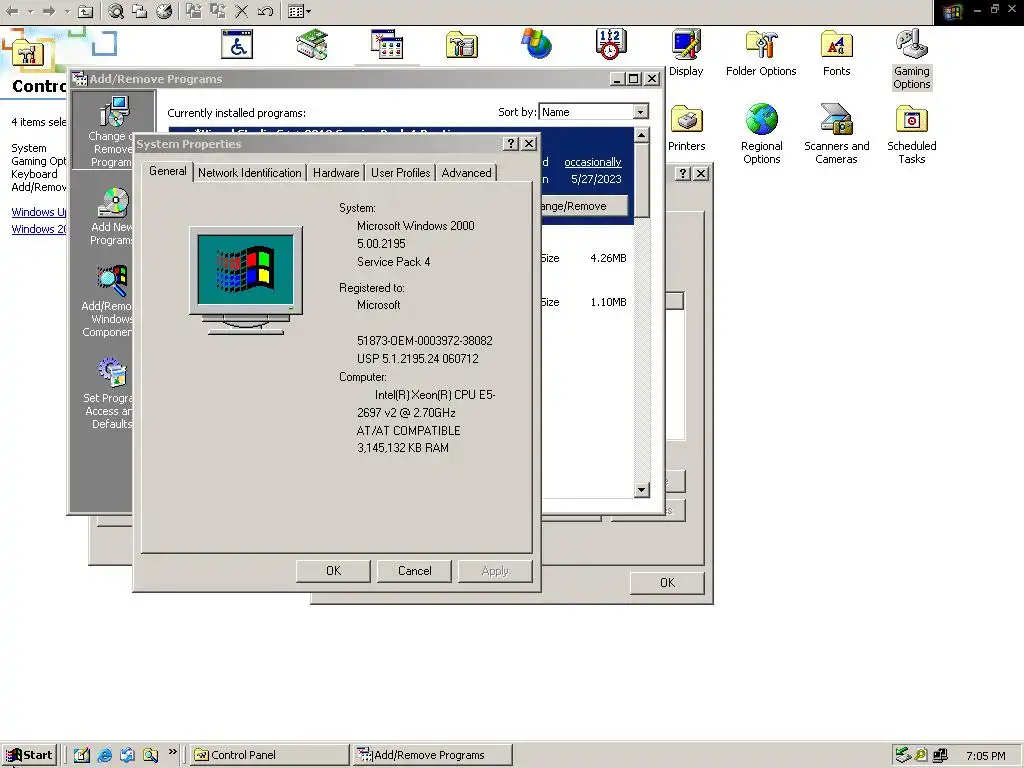Follow the Windows 2000 support link
Viewport: 1024px width, 768px height.
point(39,229)
